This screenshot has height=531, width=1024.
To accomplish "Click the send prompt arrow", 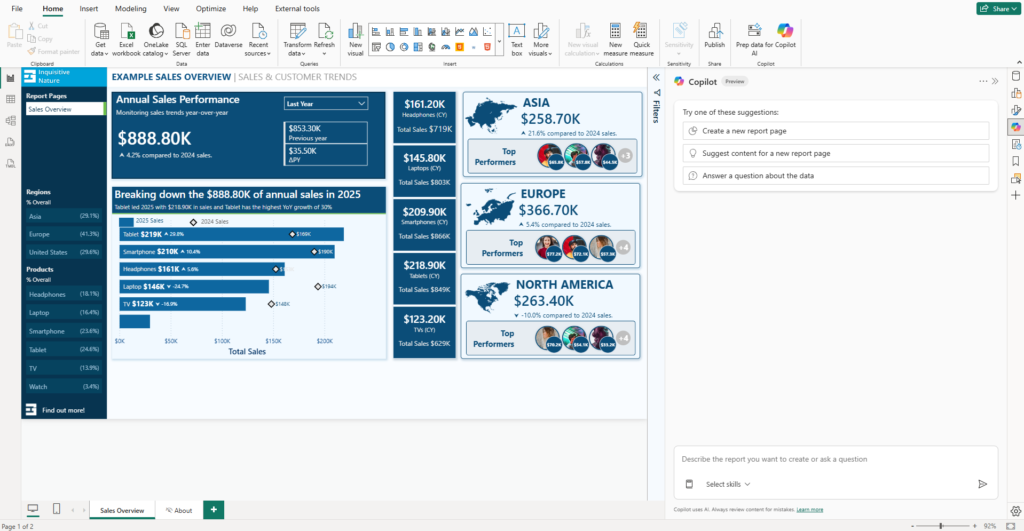I will [x=982, y=484].
